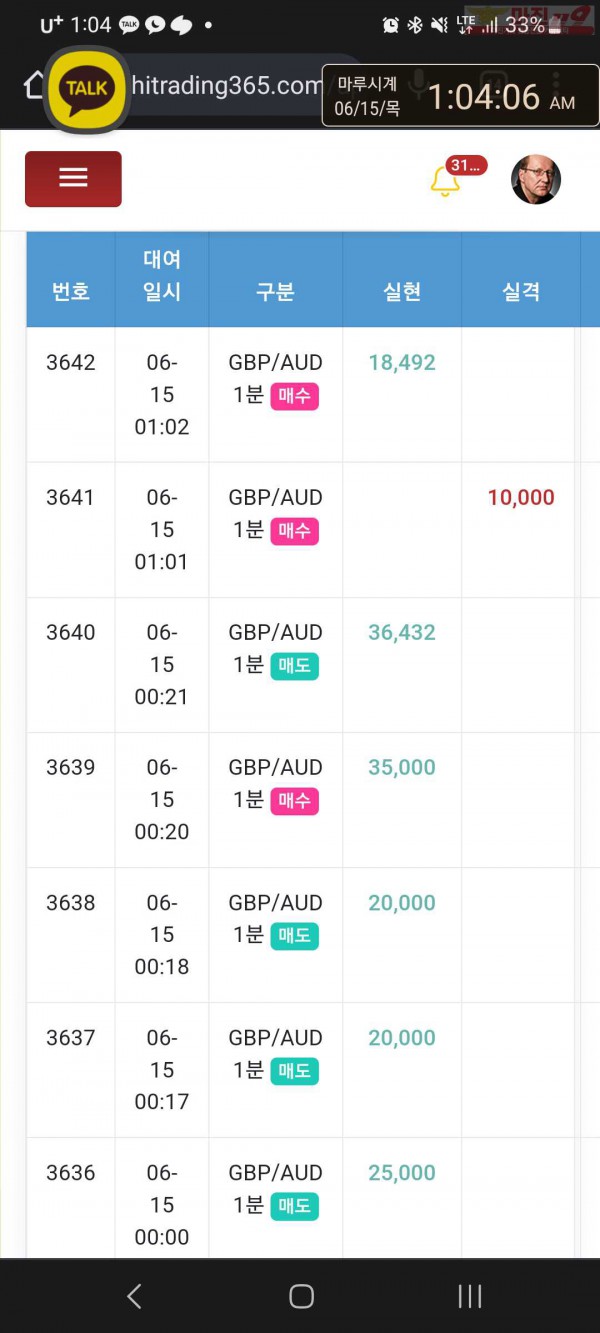Tap the yellow notification bell icon
The width and height of the screenshot is (600, 1333).
[x=445, y=181]
